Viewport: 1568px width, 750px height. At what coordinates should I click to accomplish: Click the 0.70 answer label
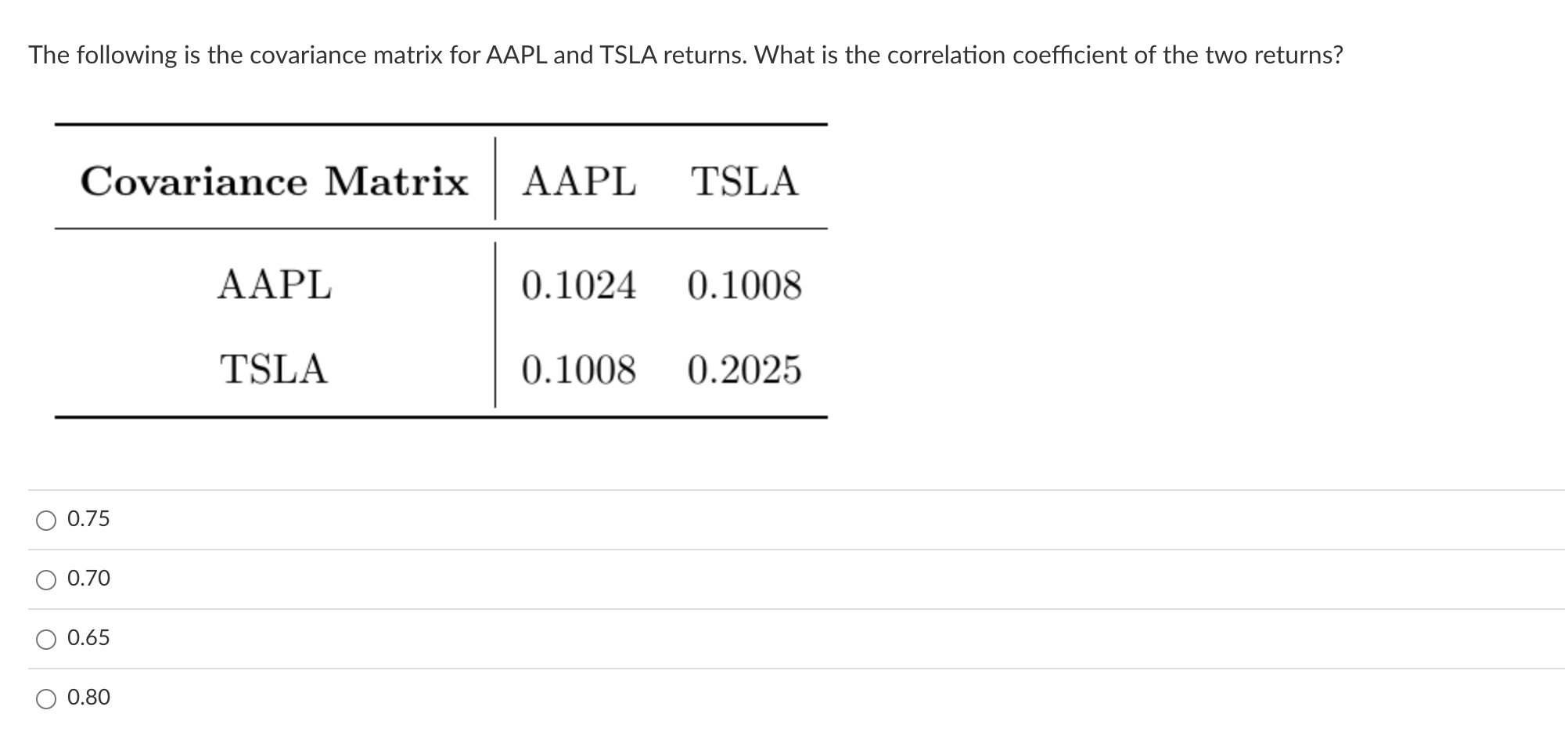tap(88, 578)
